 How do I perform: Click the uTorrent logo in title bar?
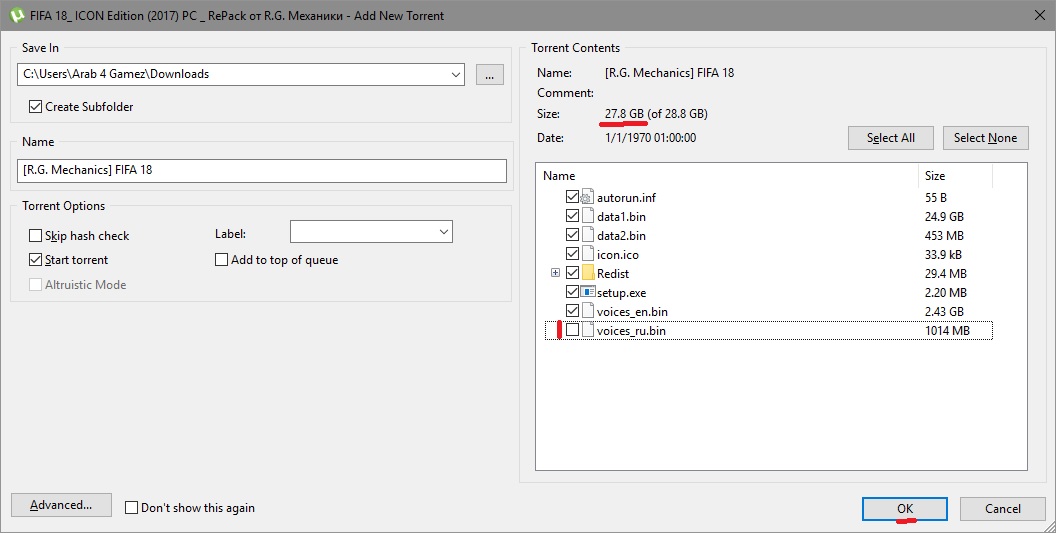17,15
